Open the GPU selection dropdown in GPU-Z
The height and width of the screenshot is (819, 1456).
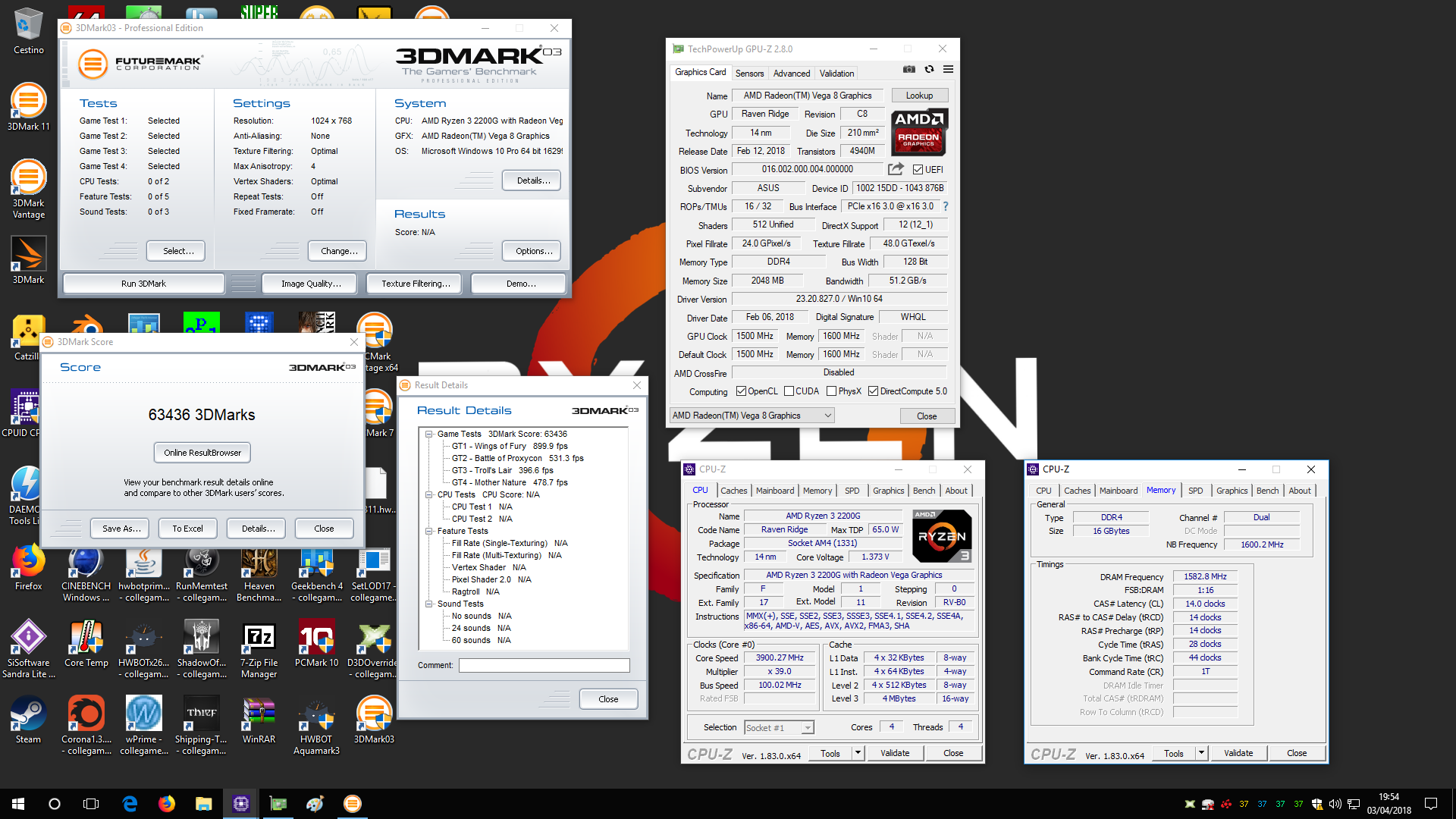752,416
